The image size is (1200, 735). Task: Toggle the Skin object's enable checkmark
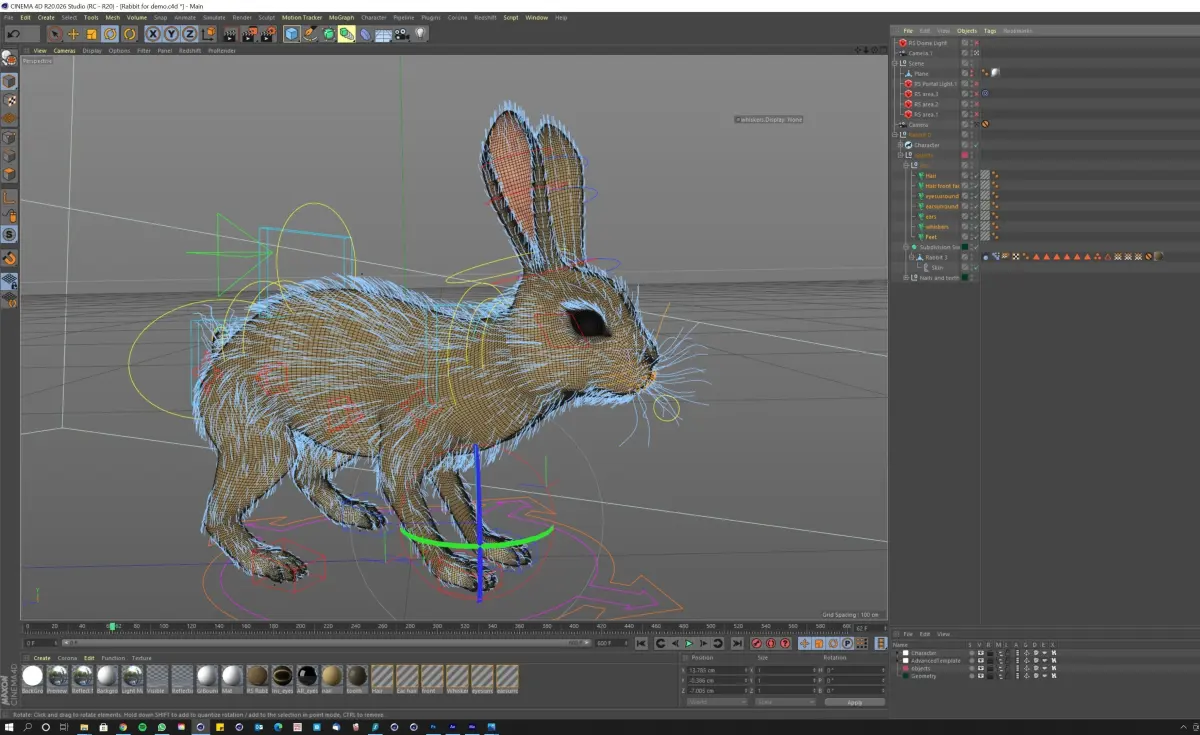976,267
